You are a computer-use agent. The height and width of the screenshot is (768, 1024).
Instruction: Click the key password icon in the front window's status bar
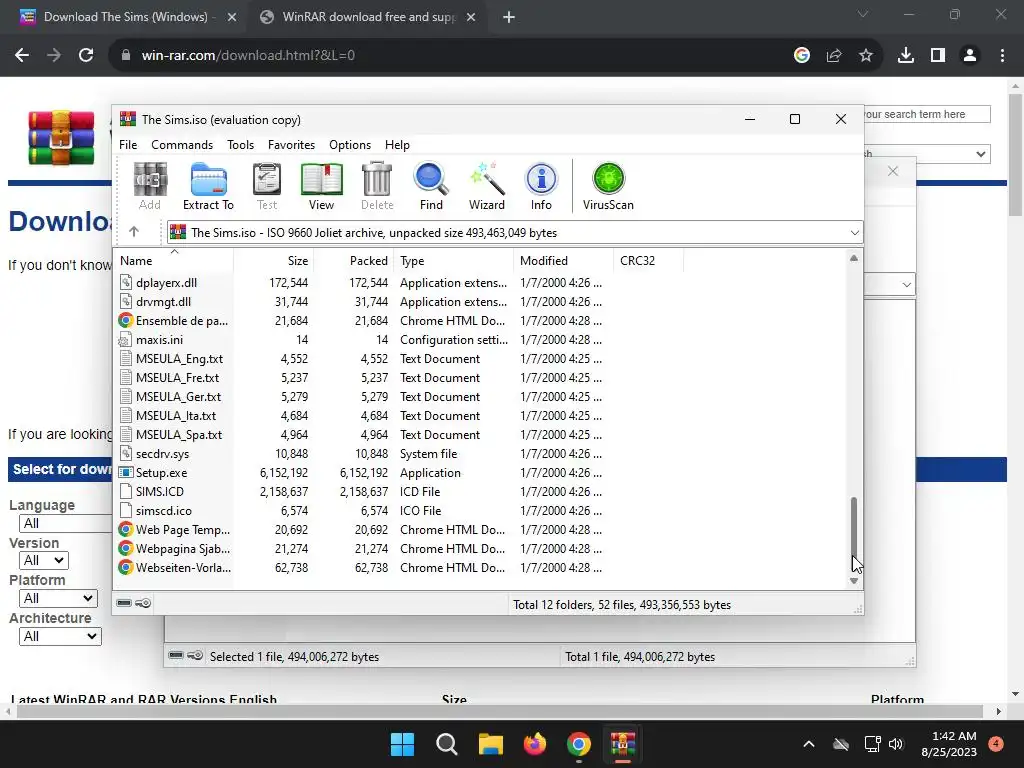pos(143,603)
